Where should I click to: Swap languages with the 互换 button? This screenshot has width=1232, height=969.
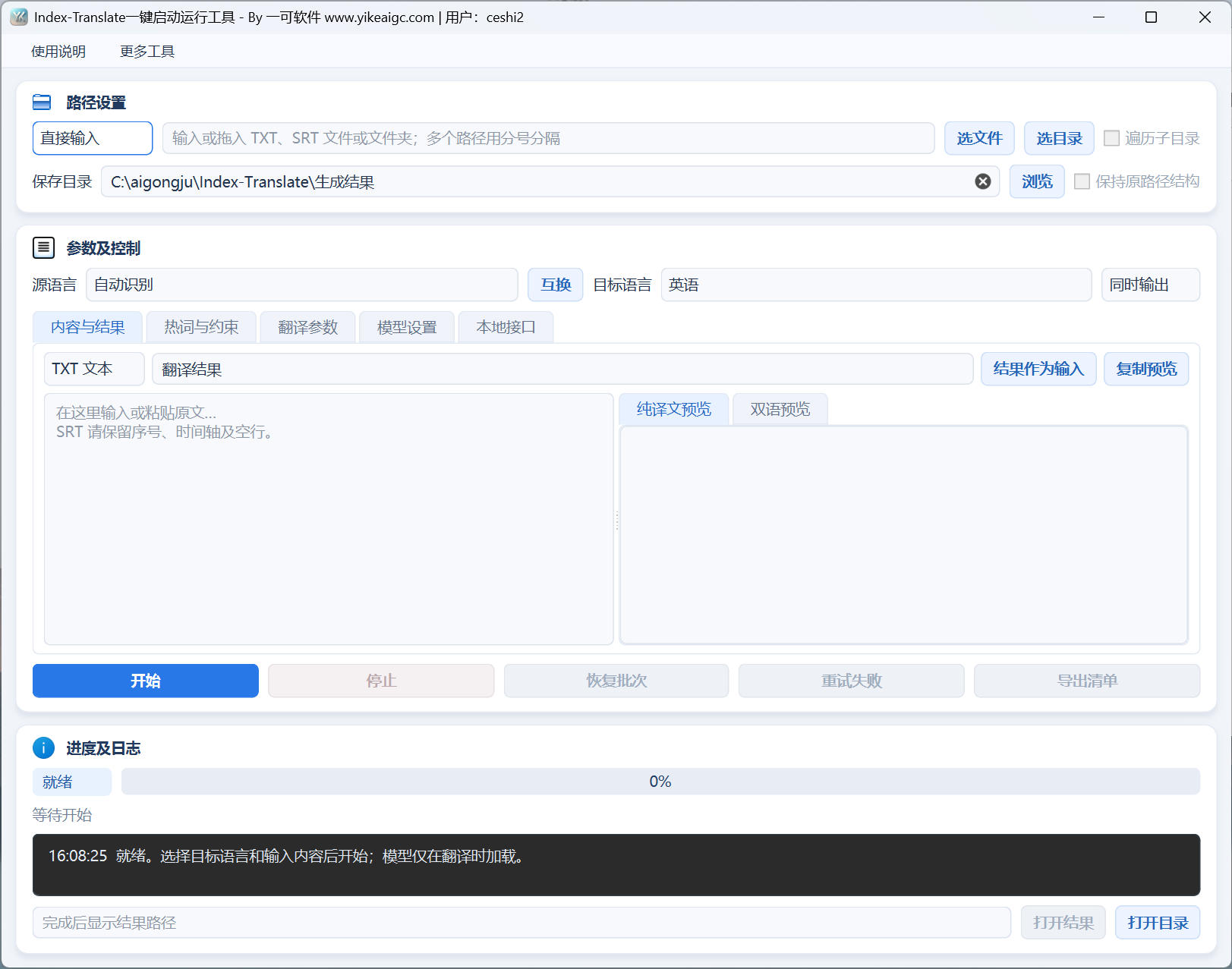[556, 285]
